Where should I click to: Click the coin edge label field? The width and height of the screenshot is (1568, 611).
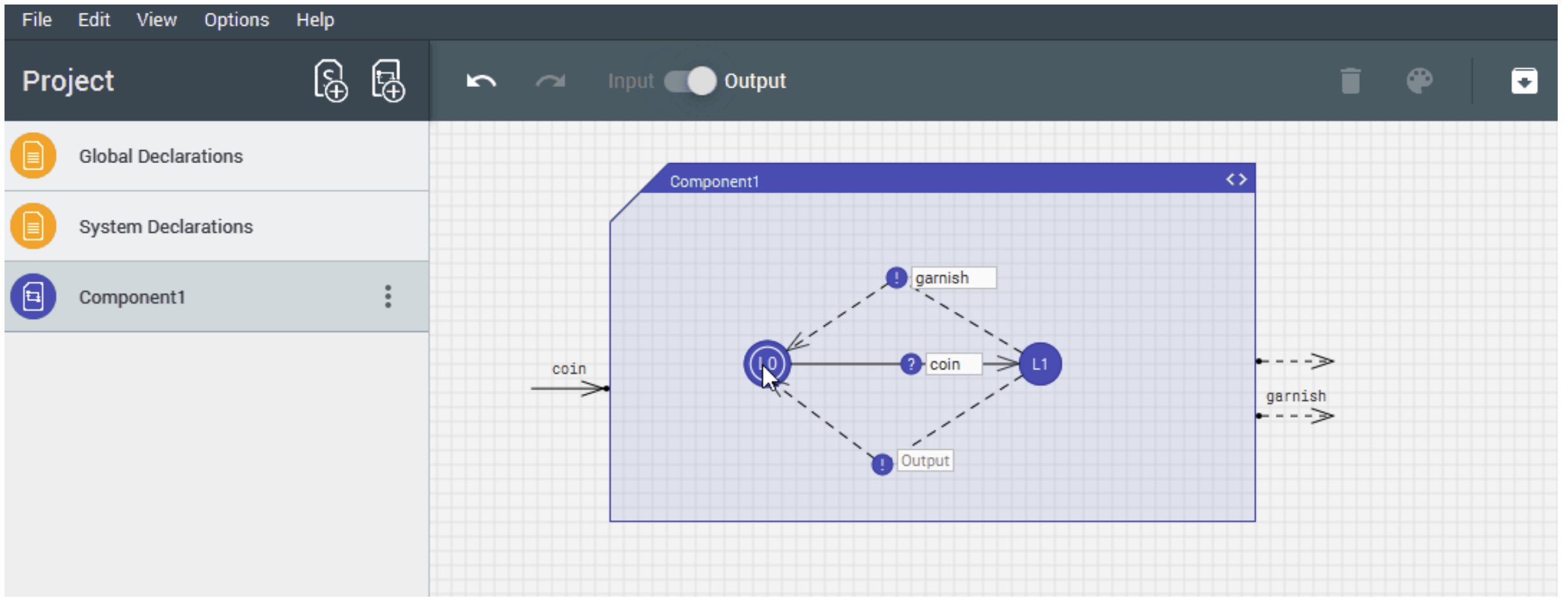953,364
